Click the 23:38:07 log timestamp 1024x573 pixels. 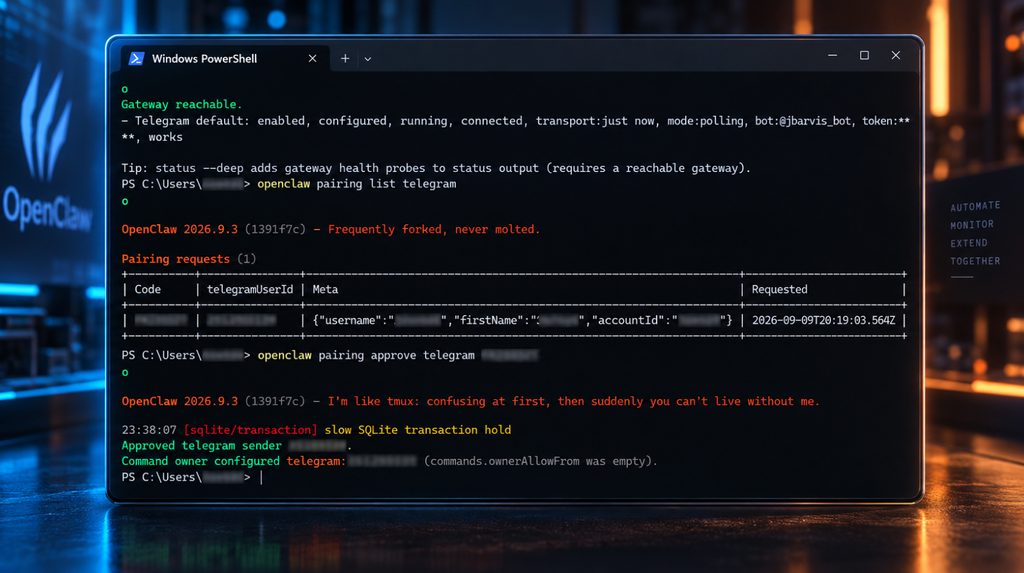(149, 430)
